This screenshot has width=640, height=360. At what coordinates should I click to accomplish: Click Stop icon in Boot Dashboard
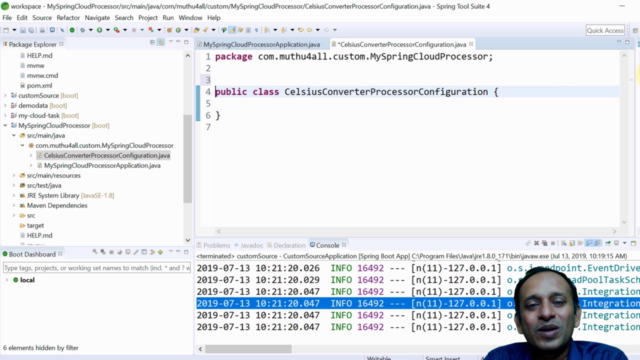111,252
